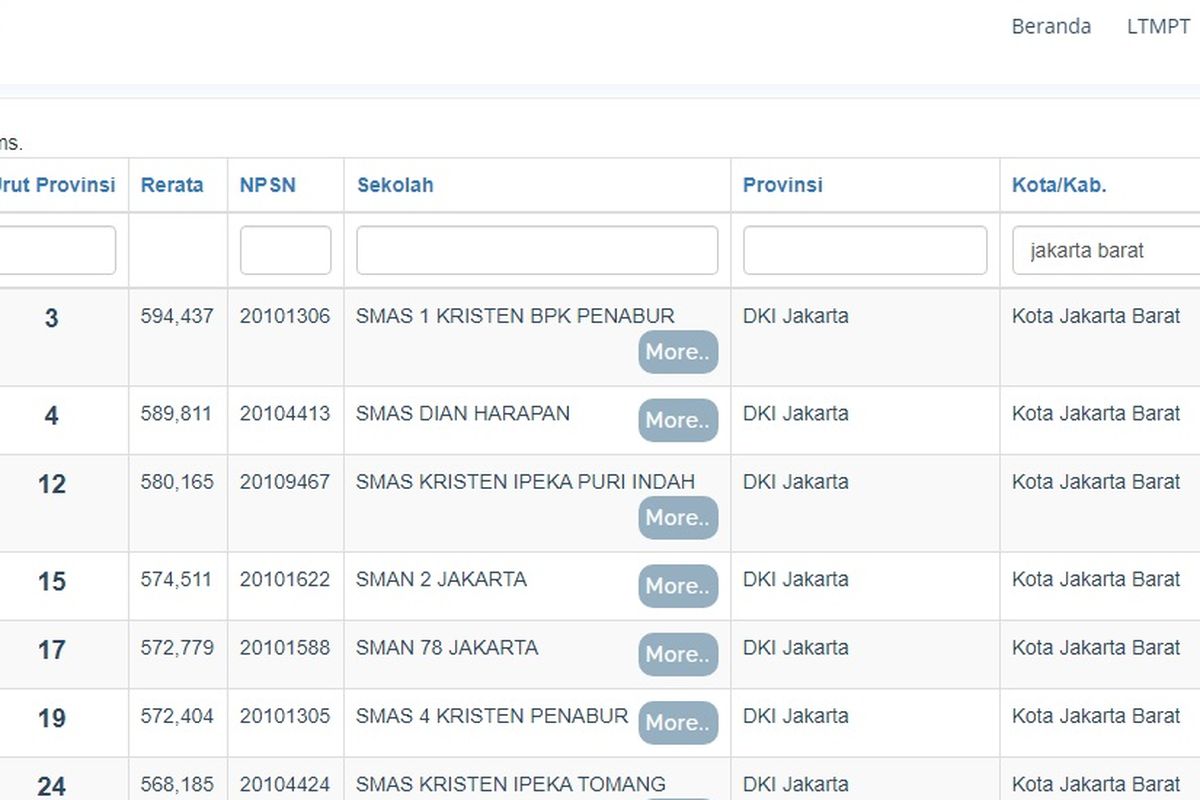The height and width of the screenshot is (800, 1200).
Task: Sort by Kota/Kab. column header
Action: [1058, 185]
